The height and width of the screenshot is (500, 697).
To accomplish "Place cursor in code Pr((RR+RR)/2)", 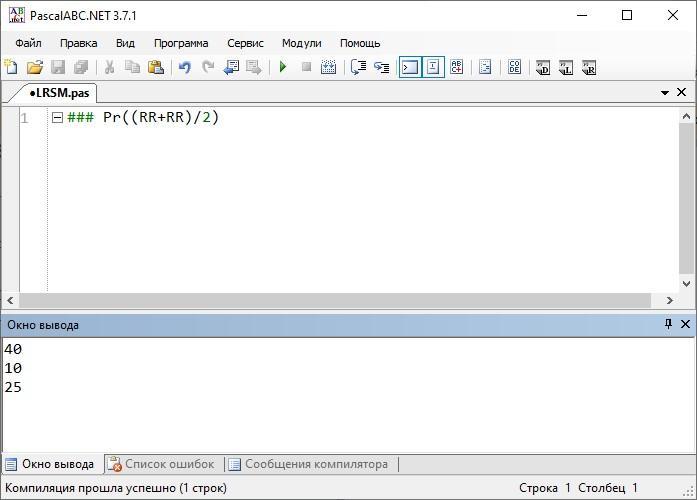I will tap(161, 117).
